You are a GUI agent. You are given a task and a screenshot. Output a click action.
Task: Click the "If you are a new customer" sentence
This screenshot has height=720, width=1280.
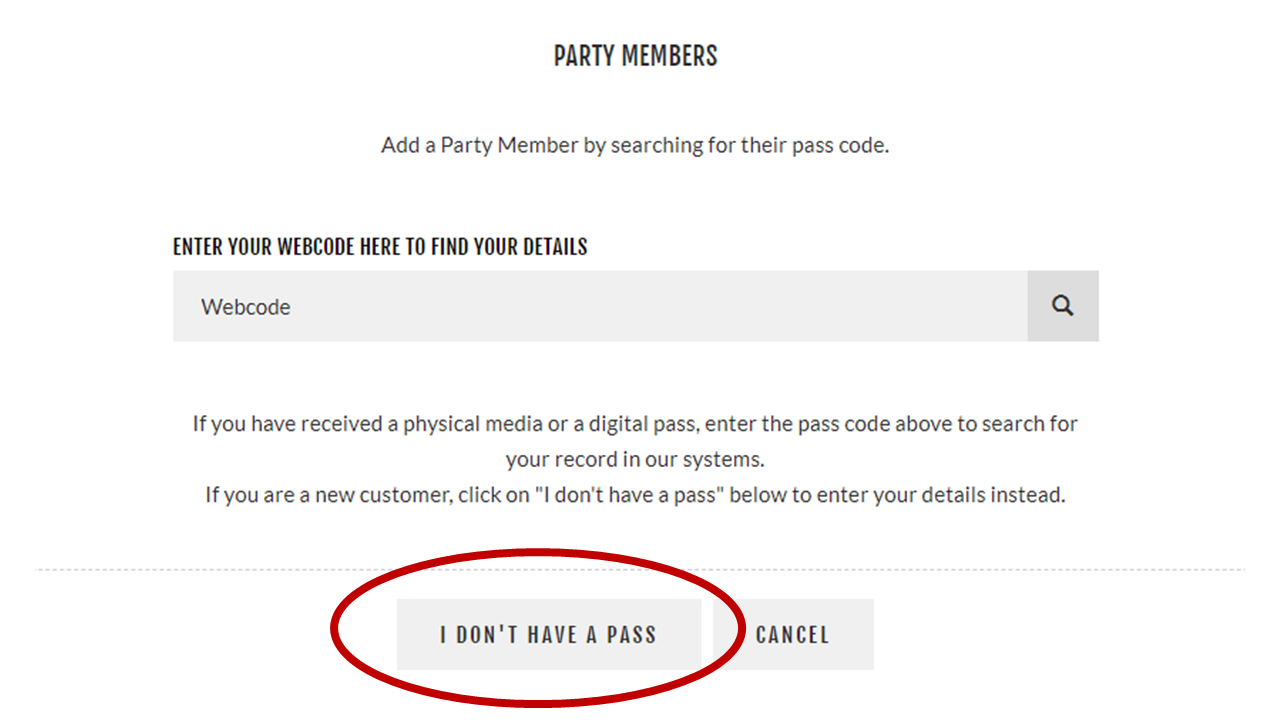coord(635,494)
